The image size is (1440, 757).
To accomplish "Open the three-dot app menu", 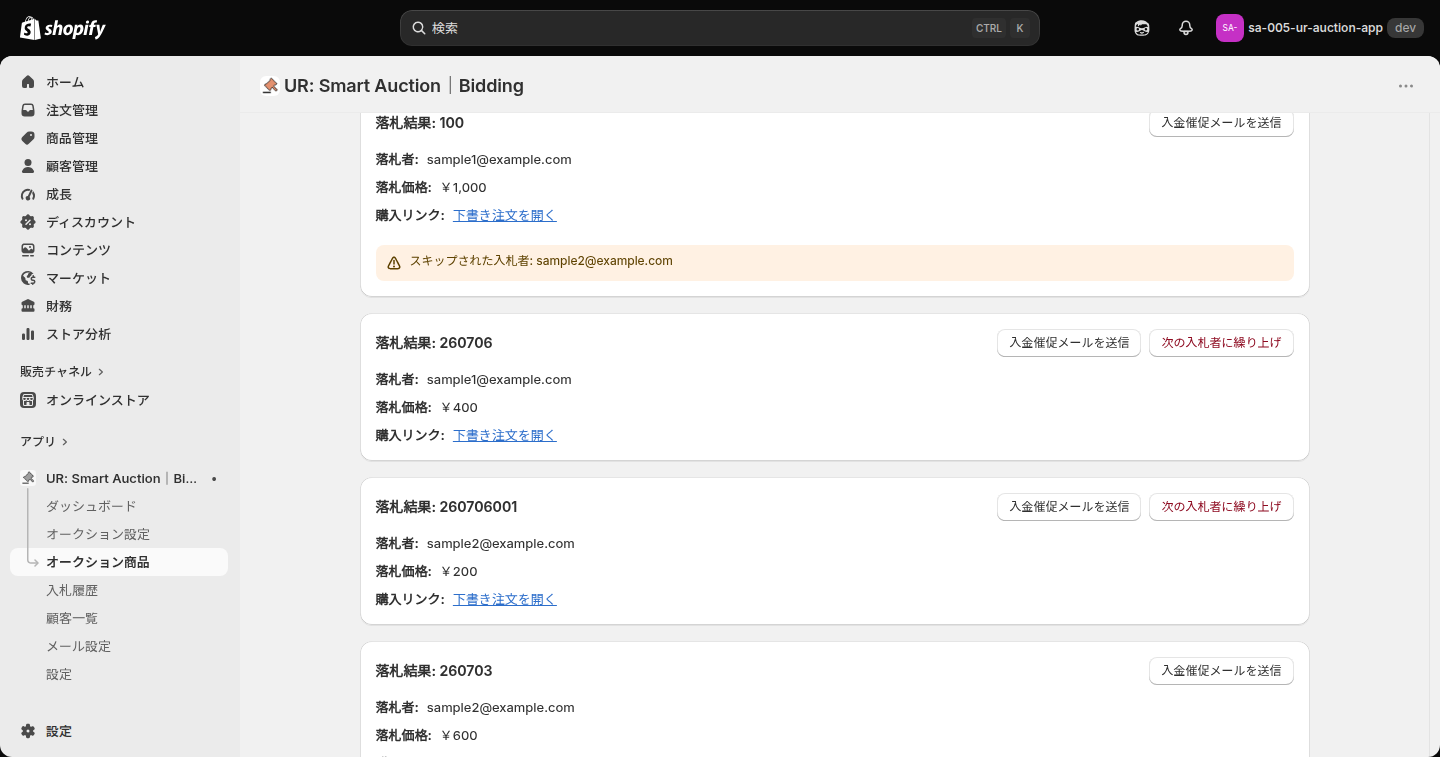I will [x=1406, y=86].
